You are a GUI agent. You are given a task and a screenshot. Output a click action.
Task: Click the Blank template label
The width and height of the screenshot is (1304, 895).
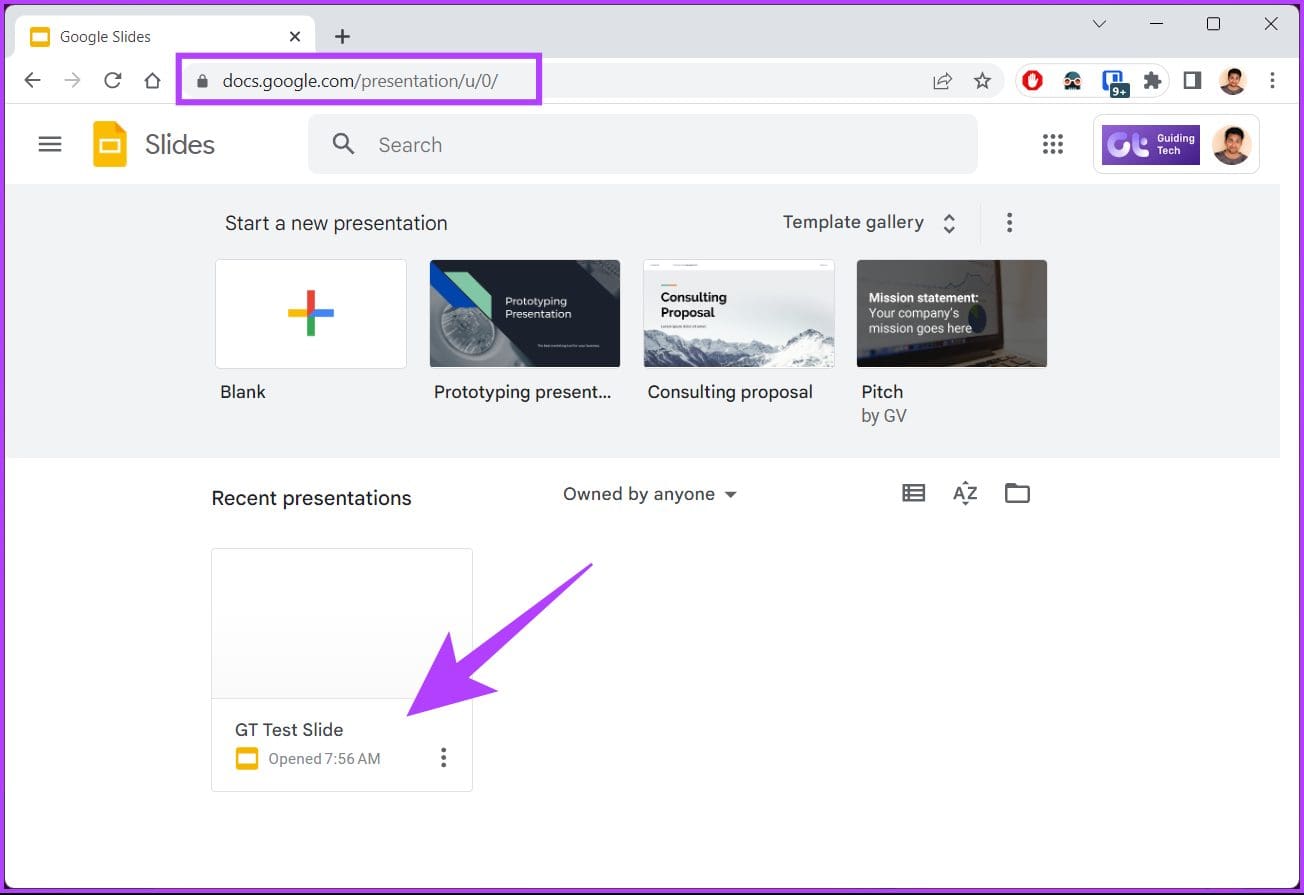(243, 392)
